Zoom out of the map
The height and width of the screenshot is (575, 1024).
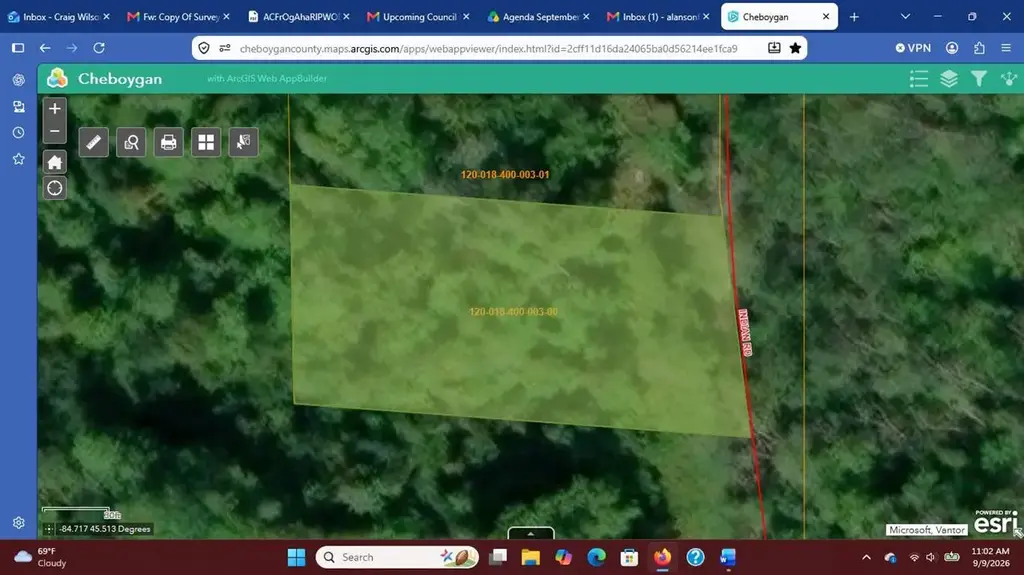click(55, 131)
